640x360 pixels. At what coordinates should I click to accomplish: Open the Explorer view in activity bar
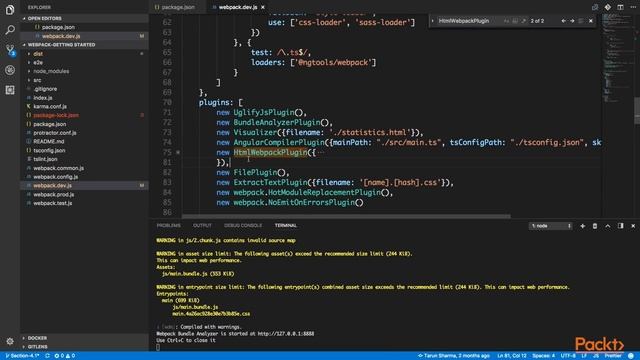[x=10, y=9]
